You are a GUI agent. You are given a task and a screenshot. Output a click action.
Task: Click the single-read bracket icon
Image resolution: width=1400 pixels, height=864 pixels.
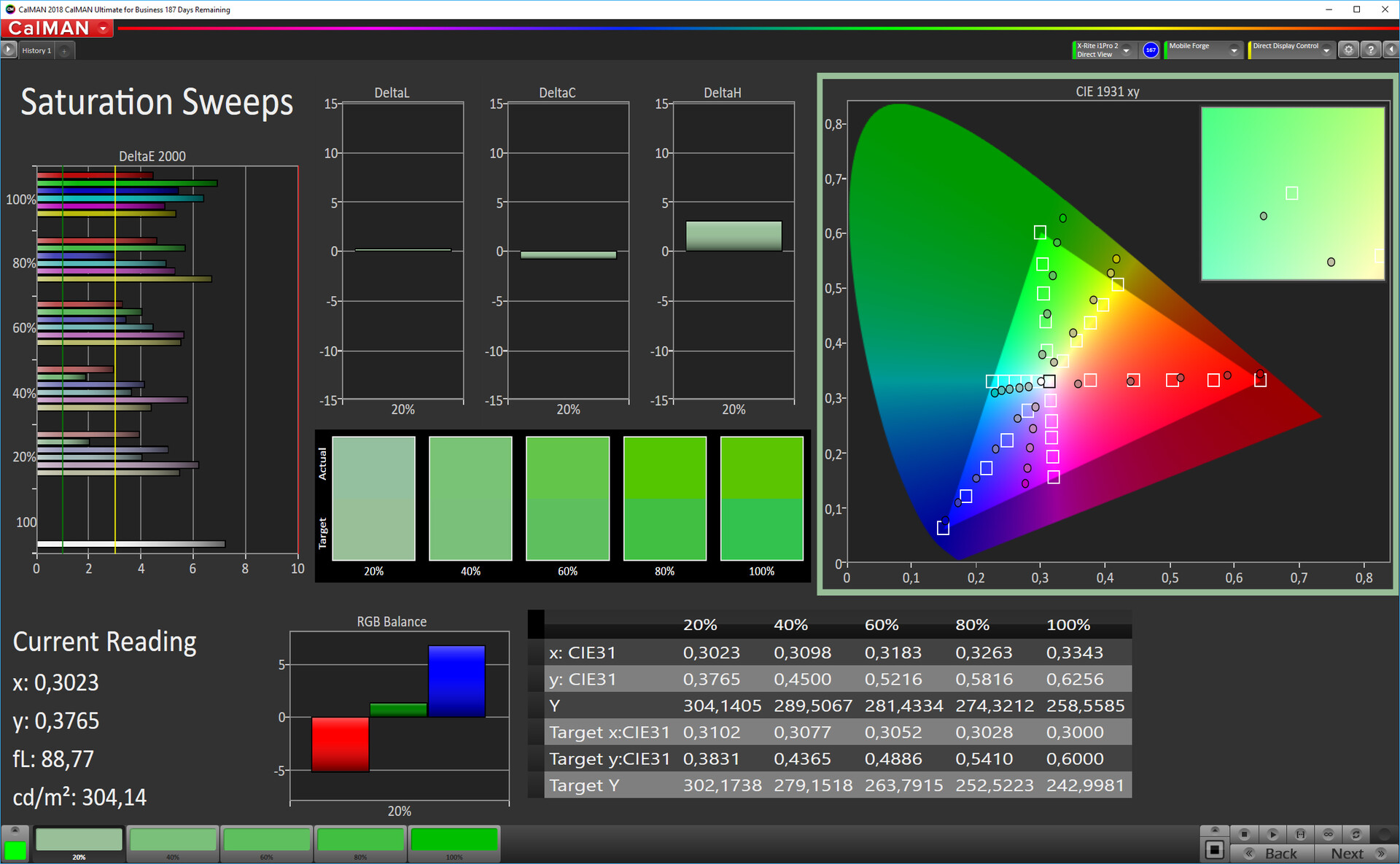[1300, 834]
